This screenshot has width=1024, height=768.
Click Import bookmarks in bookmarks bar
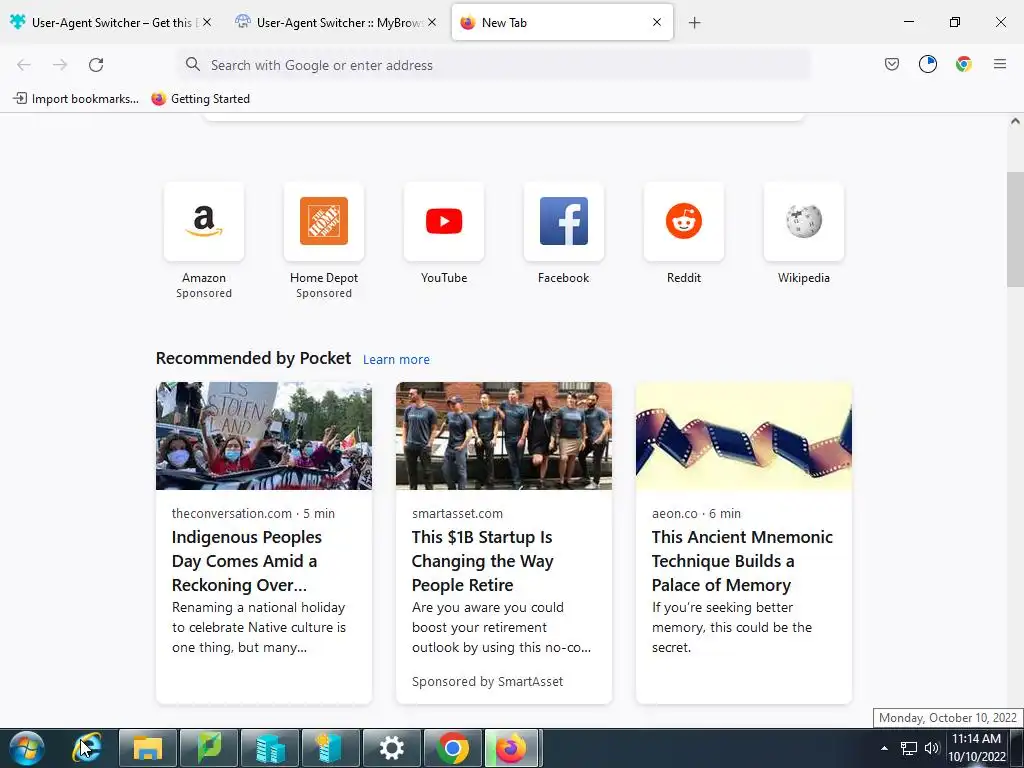76,99
